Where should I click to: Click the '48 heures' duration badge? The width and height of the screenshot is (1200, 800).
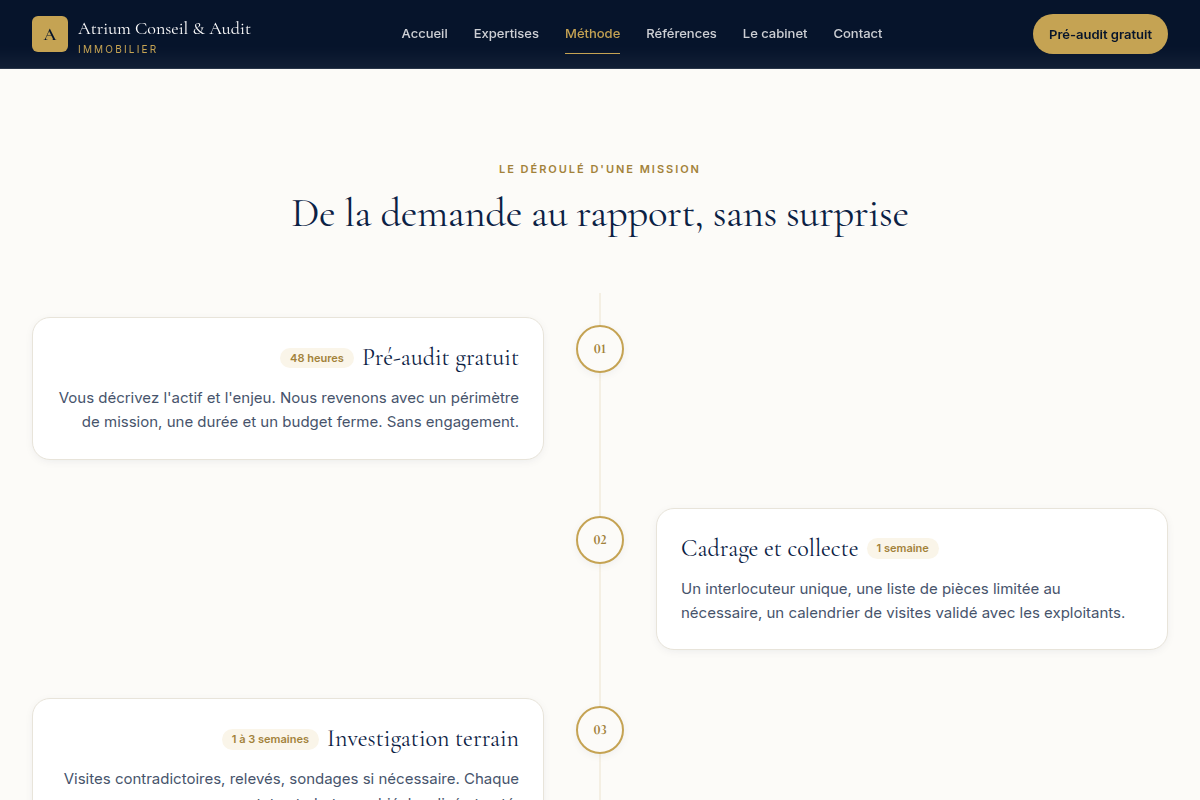click(317, 358)
